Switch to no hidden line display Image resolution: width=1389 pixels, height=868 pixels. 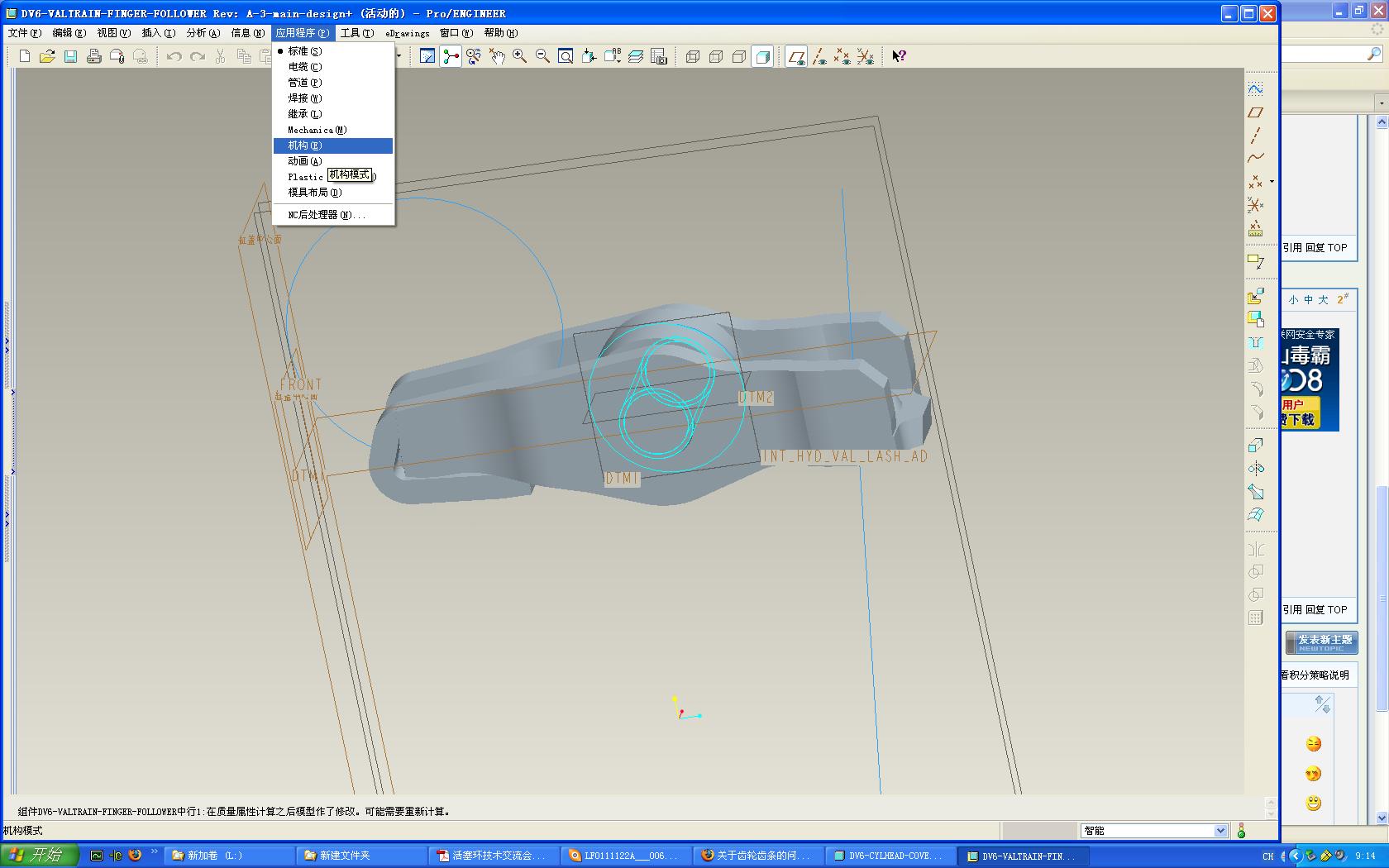tap(739, 56)
